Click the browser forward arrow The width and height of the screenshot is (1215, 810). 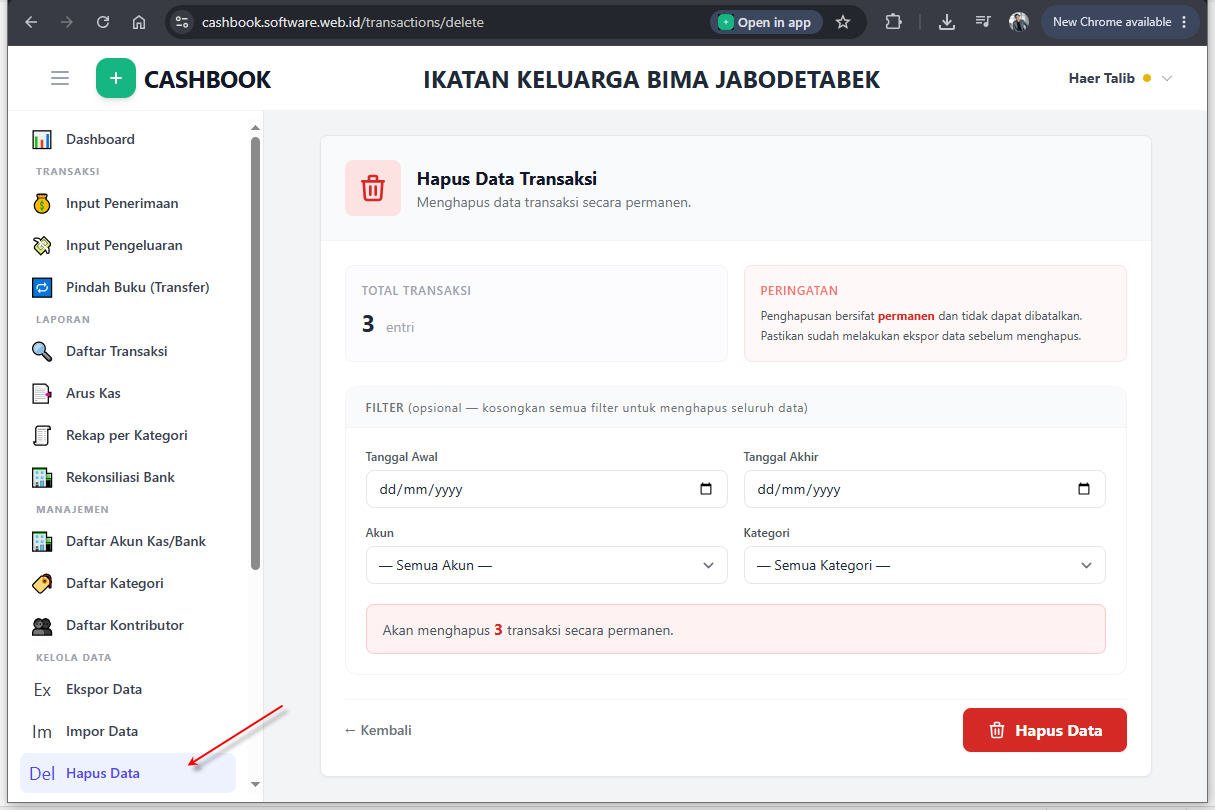point(67,22)
